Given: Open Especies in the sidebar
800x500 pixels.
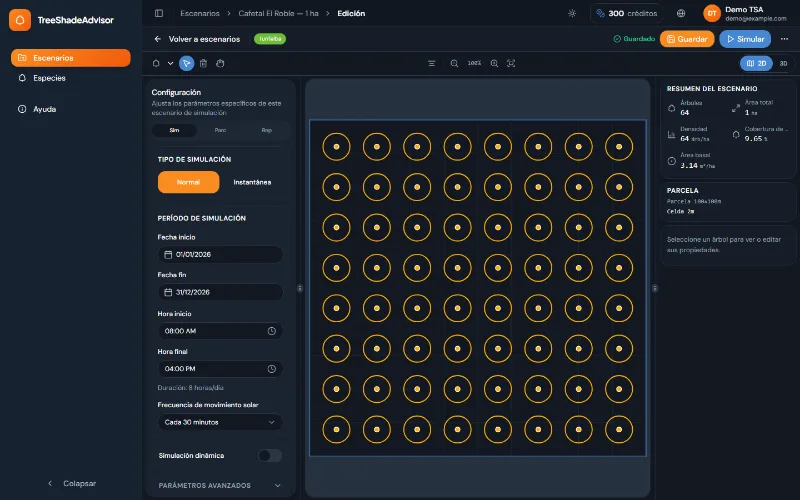Looking at the screenshot, I should [x=70, y=78].
